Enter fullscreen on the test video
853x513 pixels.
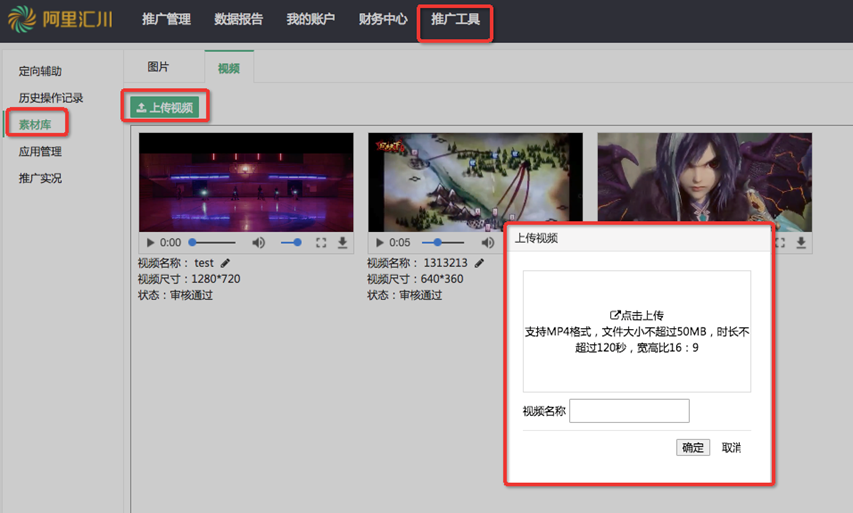(x=321, y=243)
